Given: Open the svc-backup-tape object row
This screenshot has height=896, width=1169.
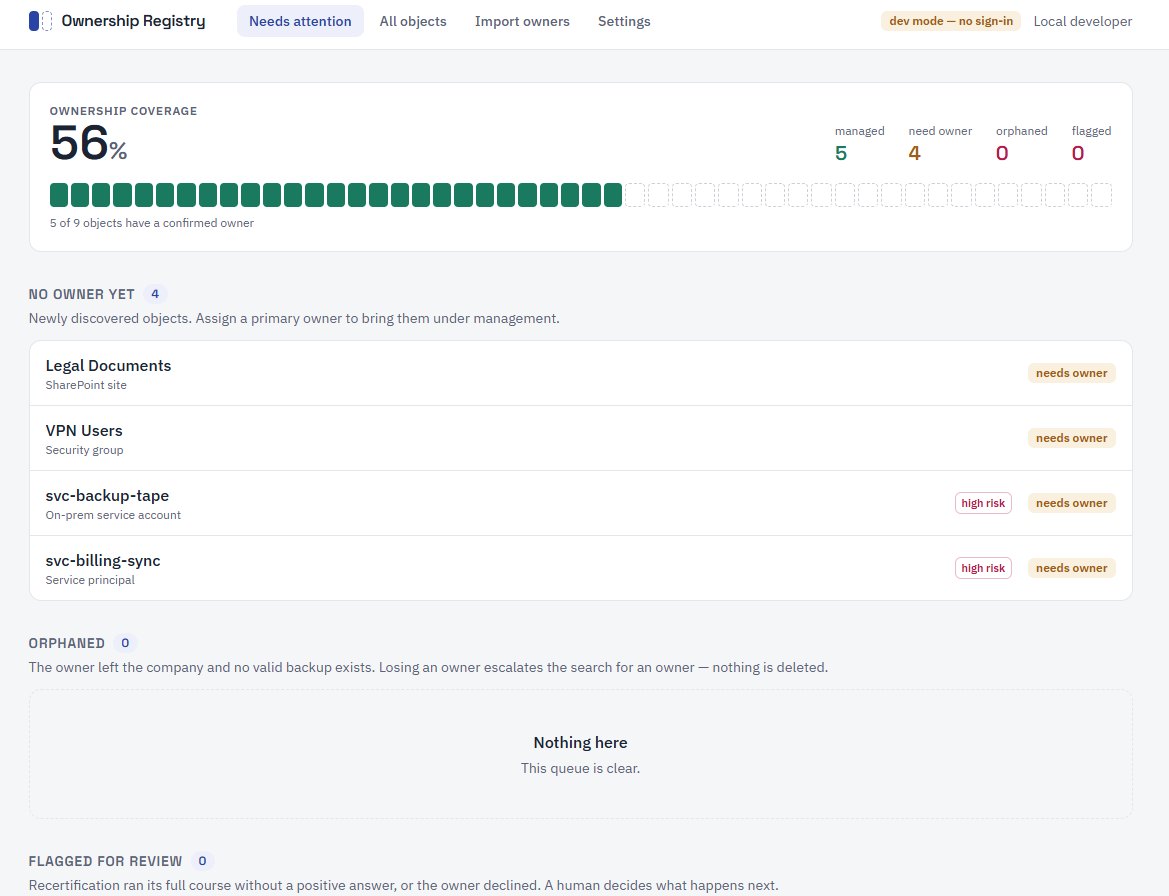Looking at the screenshot, I should point(581,503).
